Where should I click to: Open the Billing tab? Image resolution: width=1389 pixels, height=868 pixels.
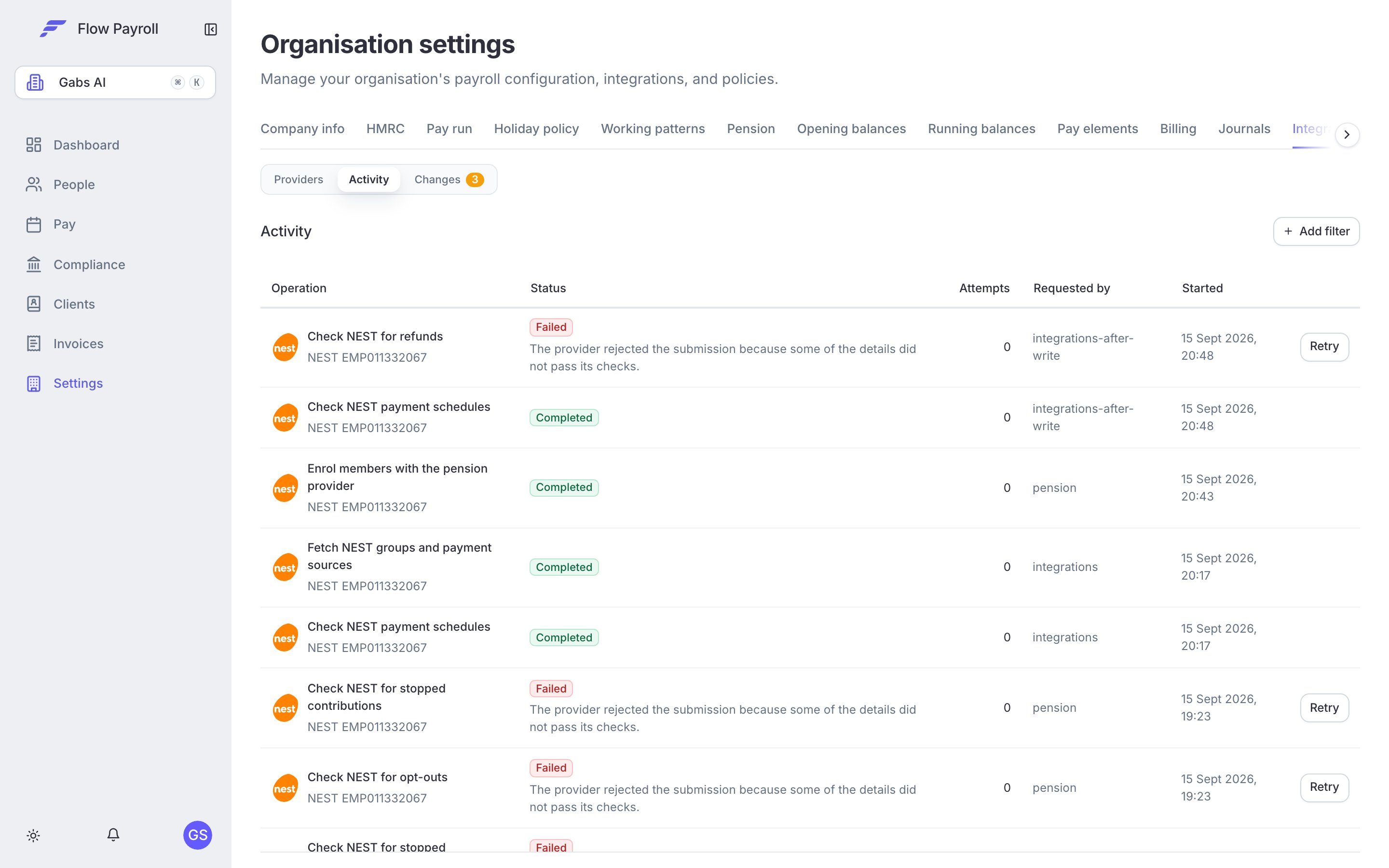tap(1178, 129)
